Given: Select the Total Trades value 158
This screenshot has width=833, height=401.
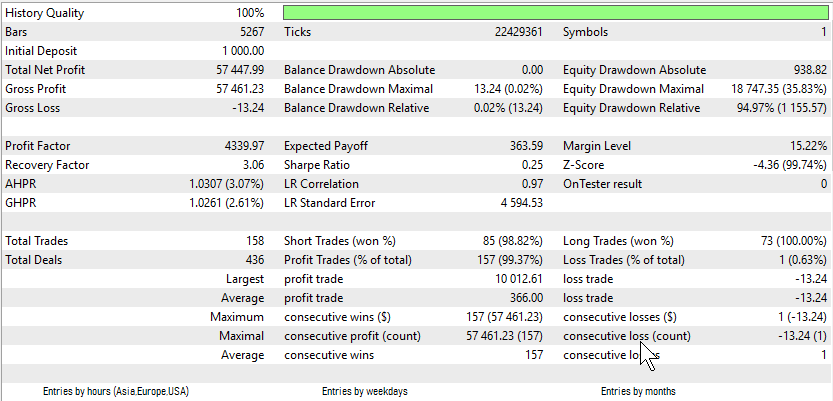Looking at the screenshot, I should click(x=255, y=241).
